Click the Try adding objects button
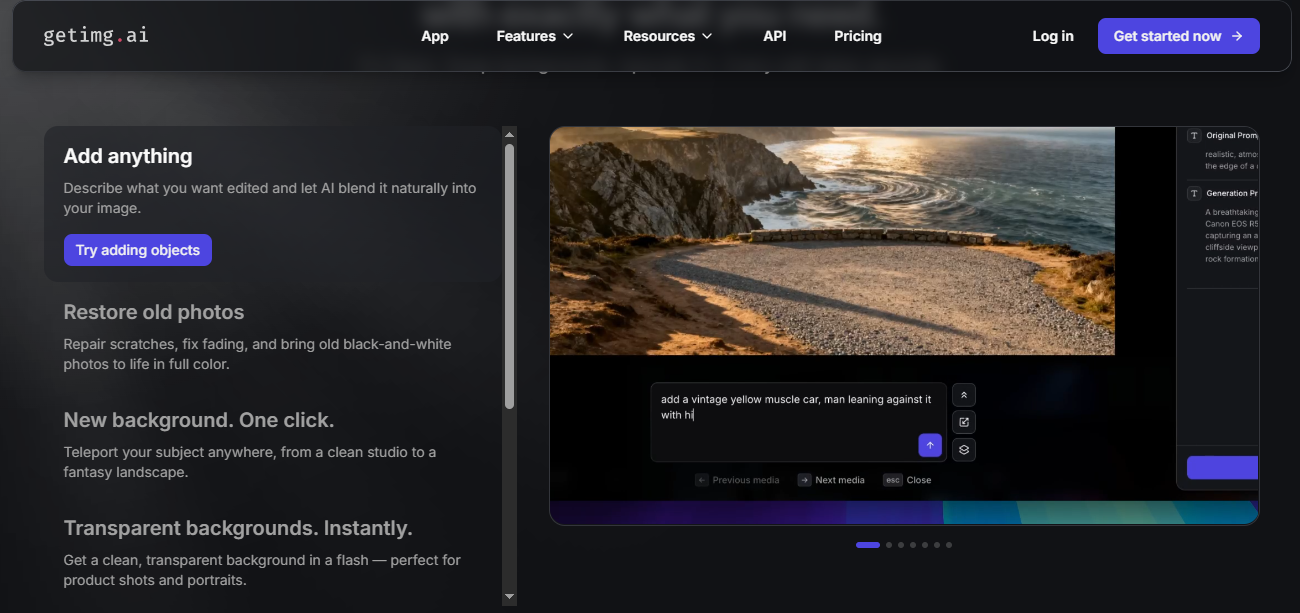Image resolution: width=1300 pixels, height=613 pixels. pyautogui.click(x=138, y=250)
